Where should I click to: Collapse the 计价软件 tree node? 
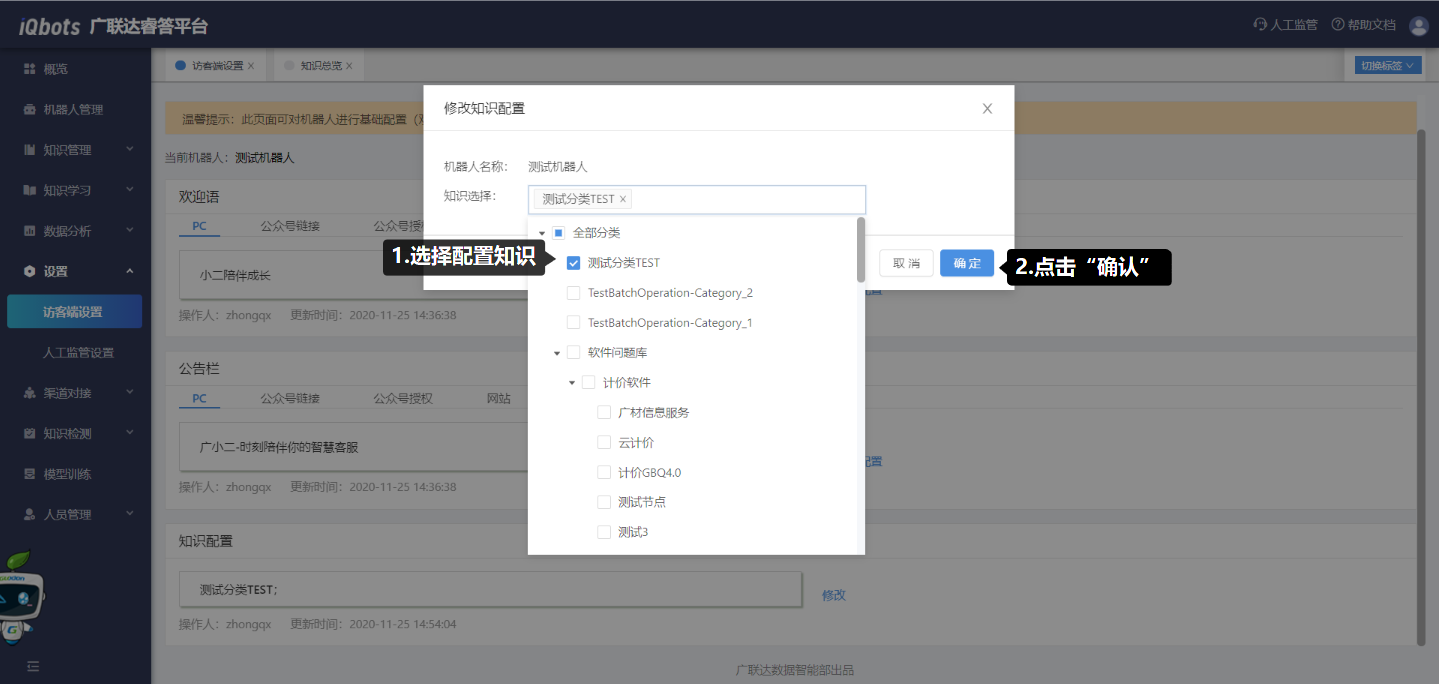pos(572,383)
